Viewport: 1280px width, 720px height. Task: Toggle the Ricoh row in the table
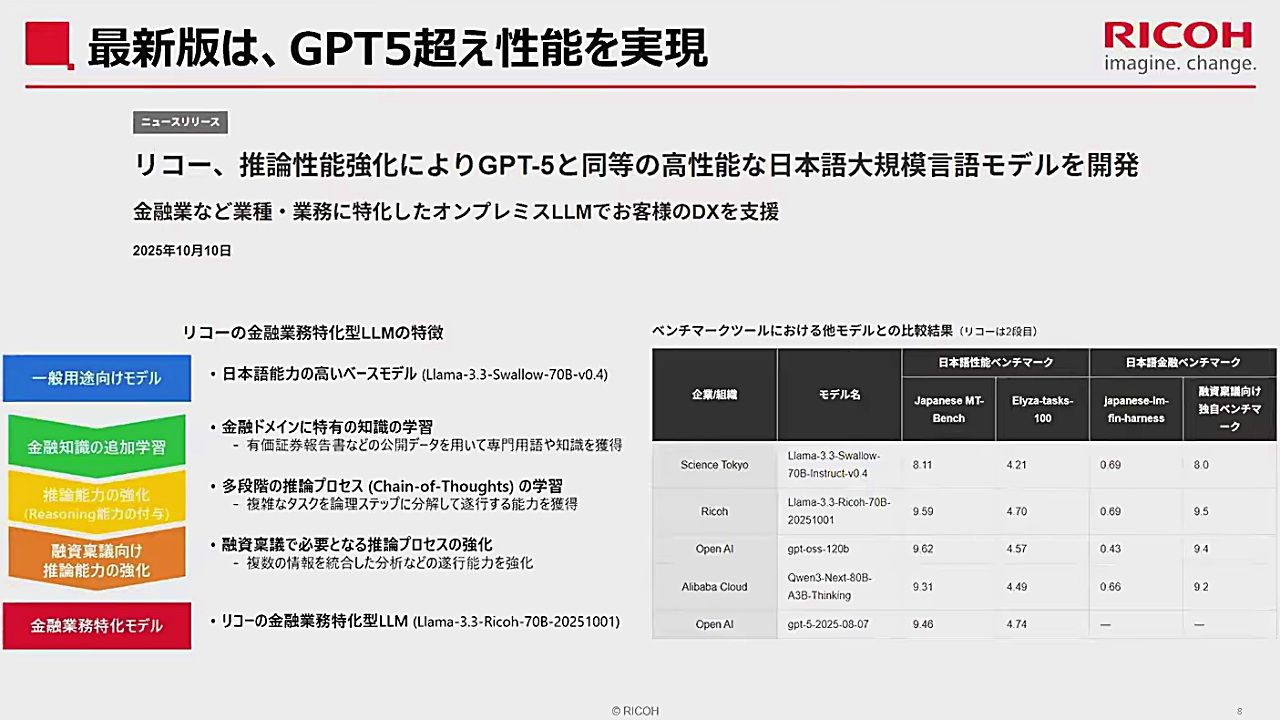click(x=714, y=511)
